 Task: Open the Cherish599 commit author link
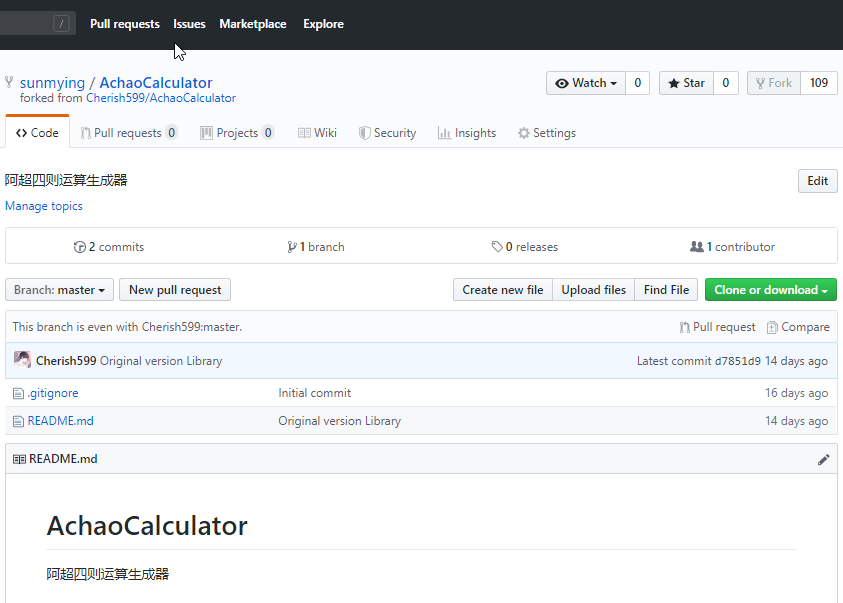coord(66,361)
